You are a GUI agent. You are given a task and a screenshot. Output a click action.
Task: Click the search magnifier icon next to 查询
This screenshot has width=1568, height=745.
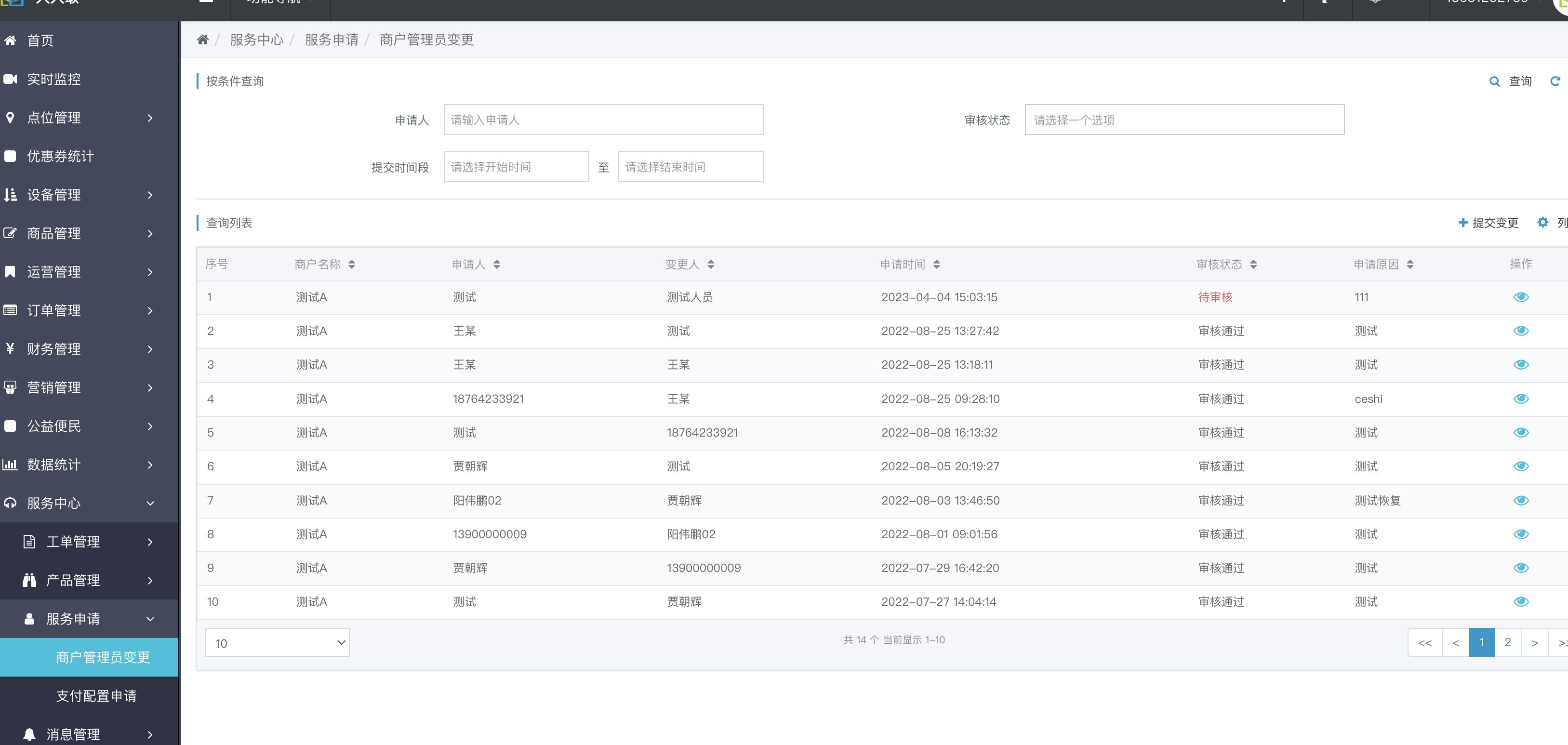click(1494, 81)
